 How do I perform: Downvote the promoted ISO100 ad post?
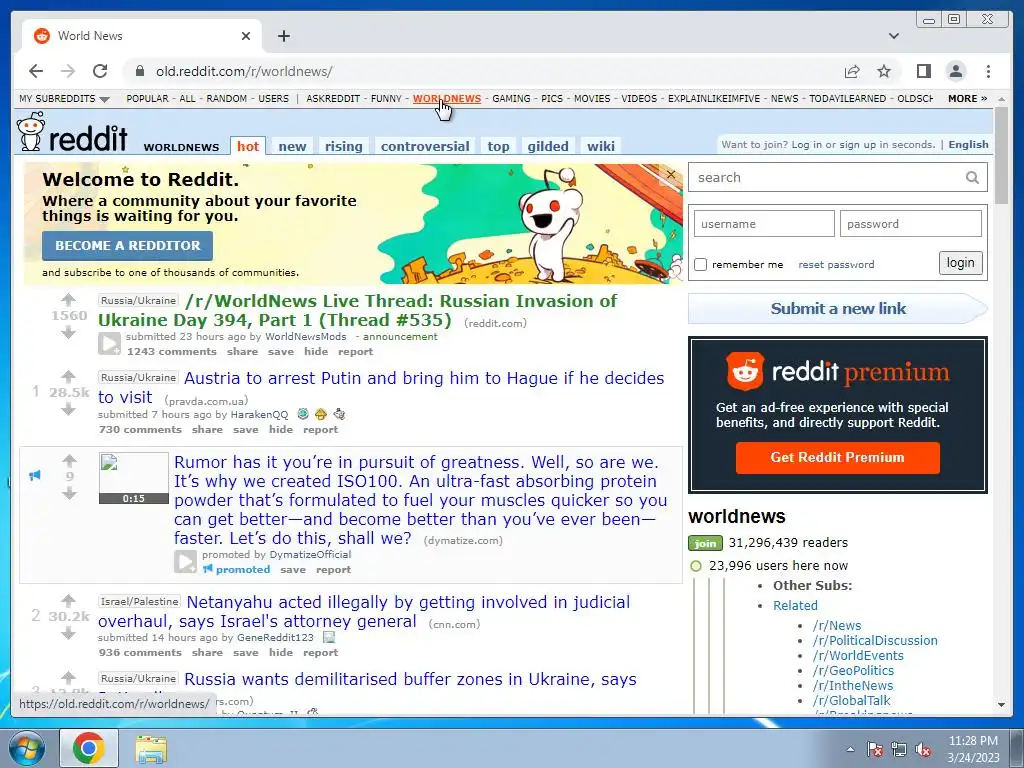pos(69,494)
